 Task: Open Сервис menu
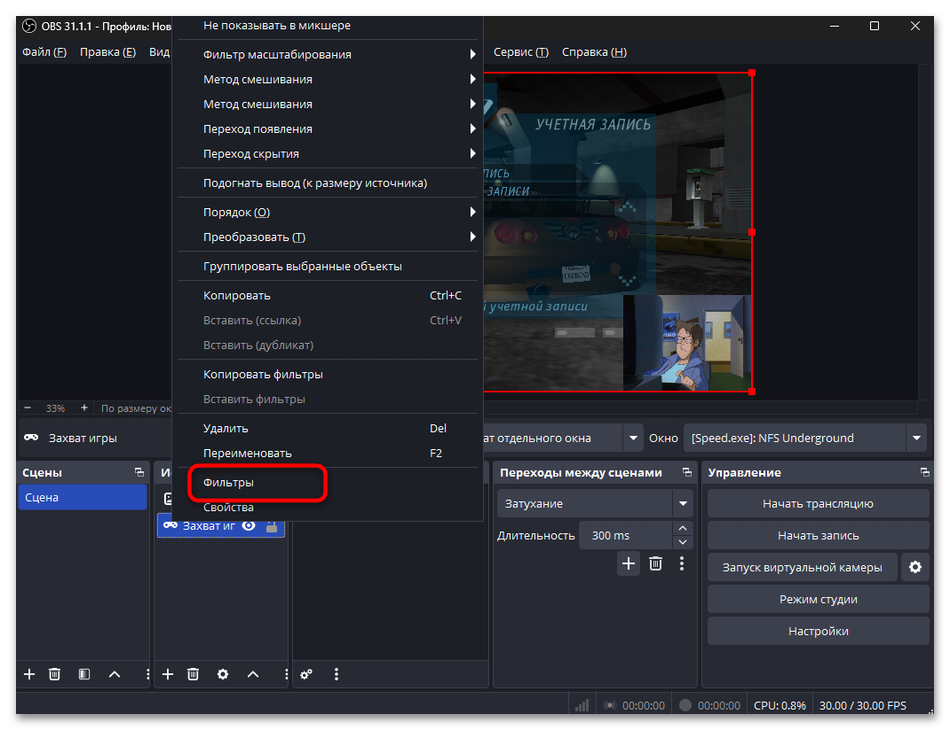(x=520, y=52)
